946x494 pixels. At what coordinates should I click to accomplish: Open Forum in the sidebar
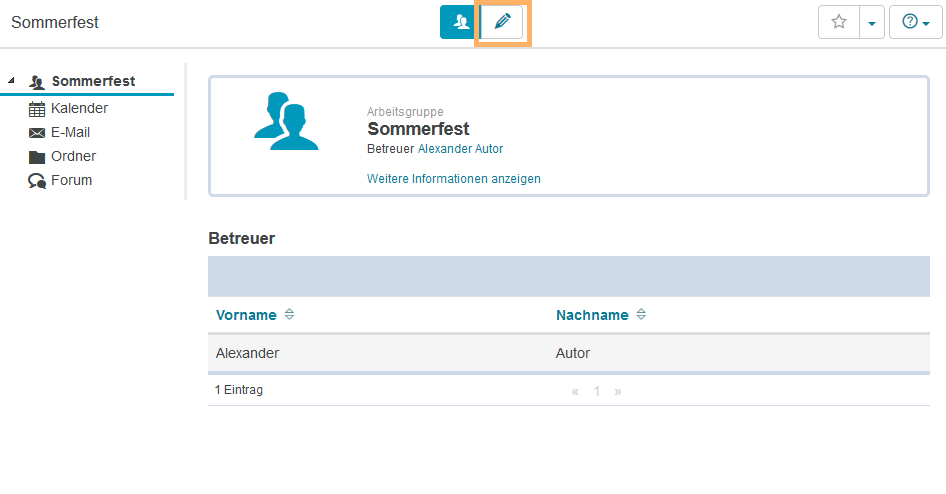71,180
